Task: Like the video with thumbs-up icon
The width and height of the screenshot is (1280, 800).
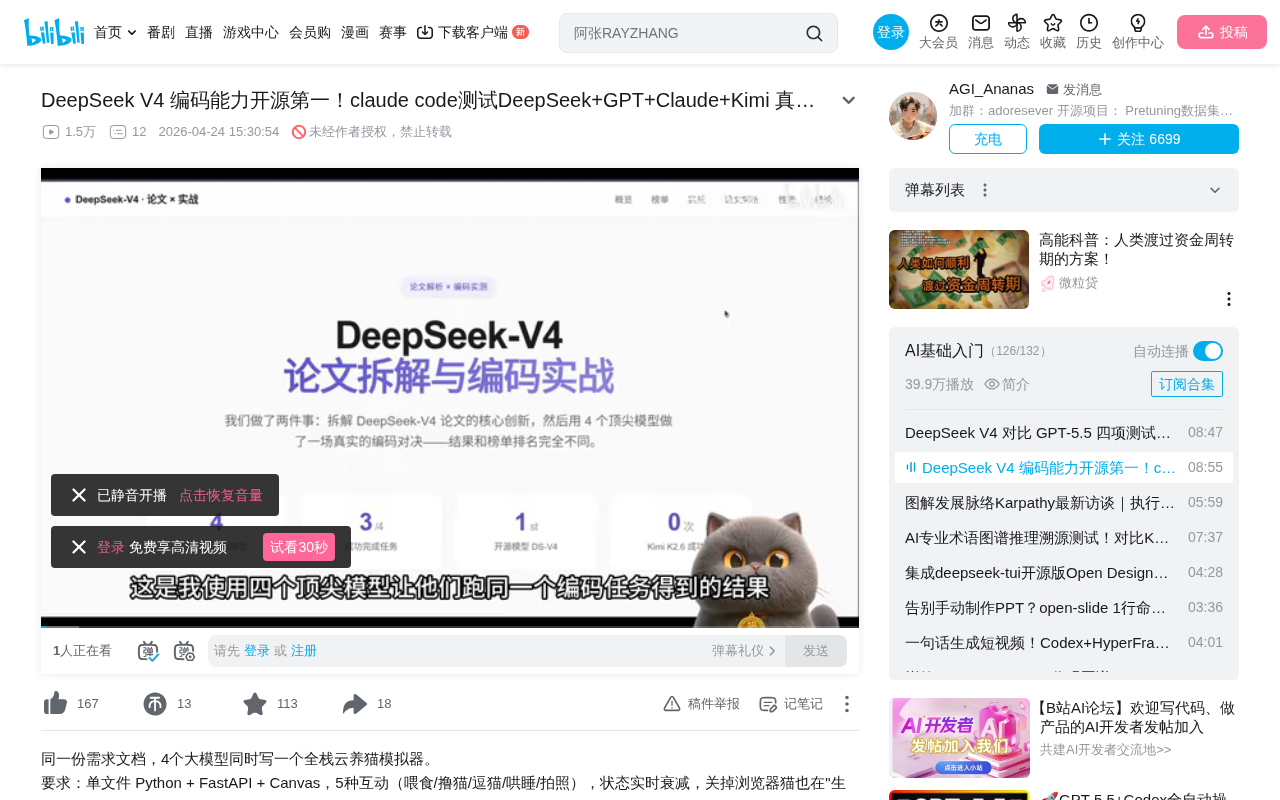Action: tap(55, 704)
